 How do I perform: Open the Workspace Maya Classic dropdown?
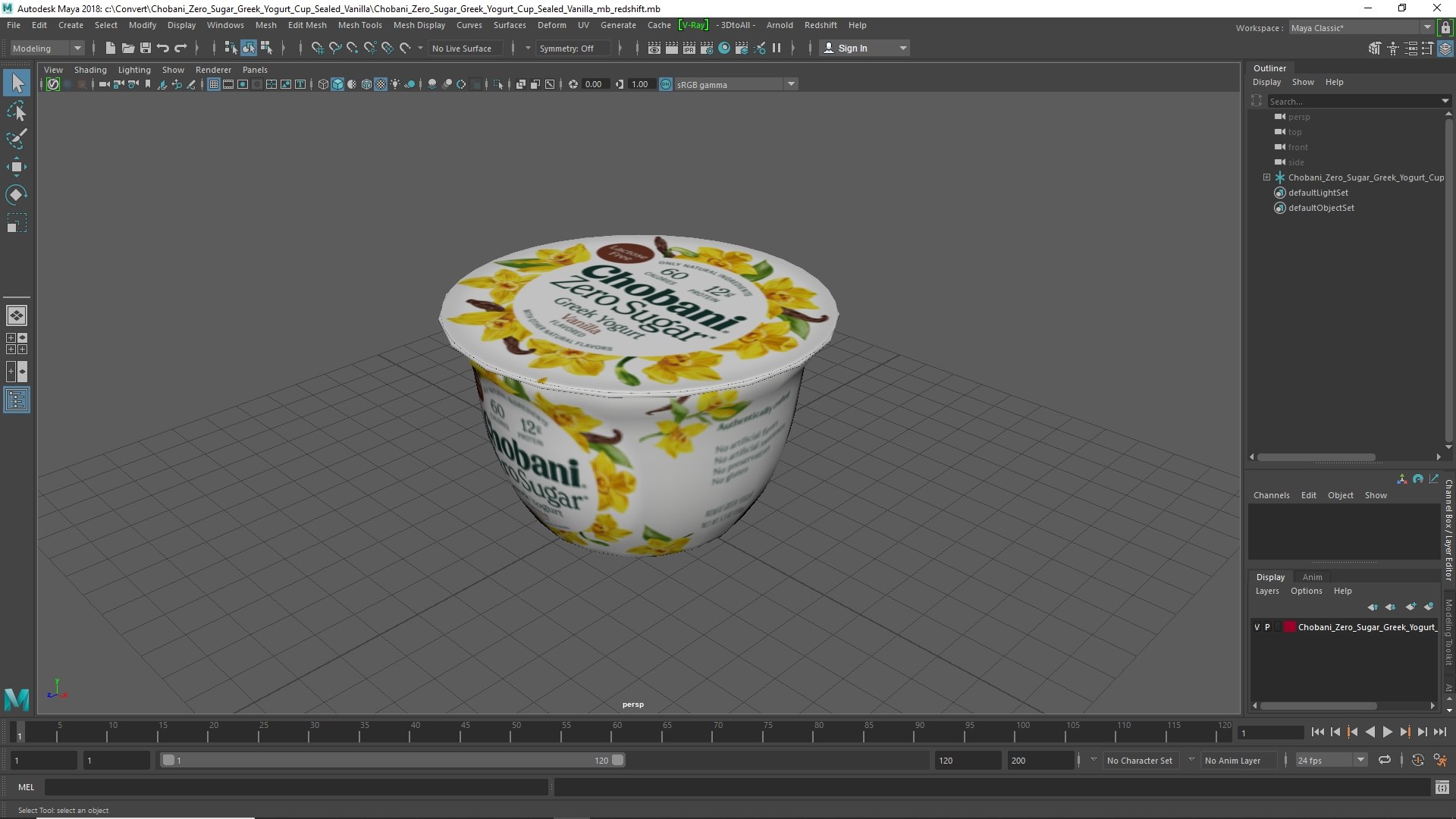point(1361,28)
